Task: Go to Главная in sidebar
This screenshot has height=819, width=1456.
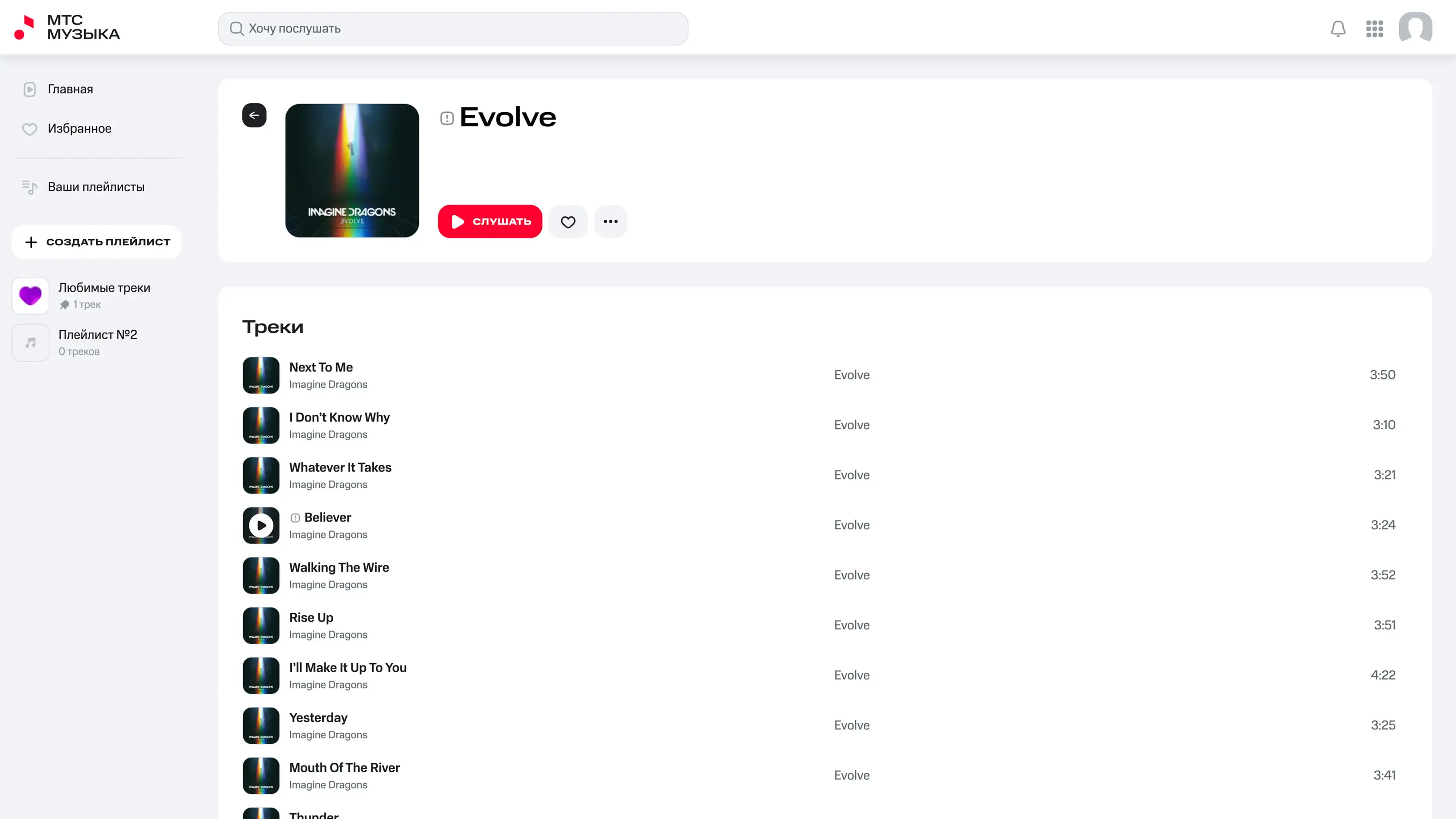Action: [70, 89]
